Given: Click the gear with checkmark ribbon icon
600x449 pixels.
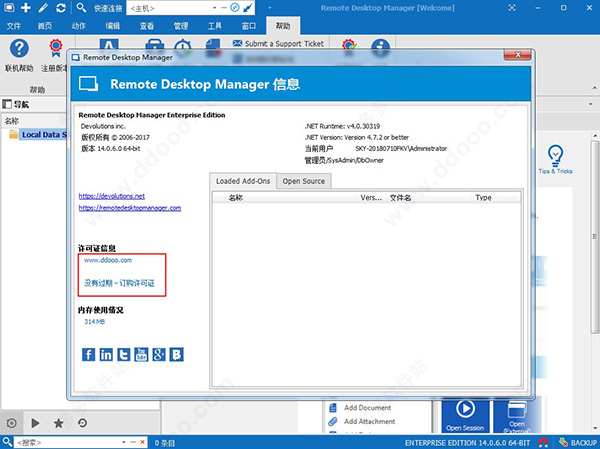Looking at the screenshot, I should tap(349, 45).
